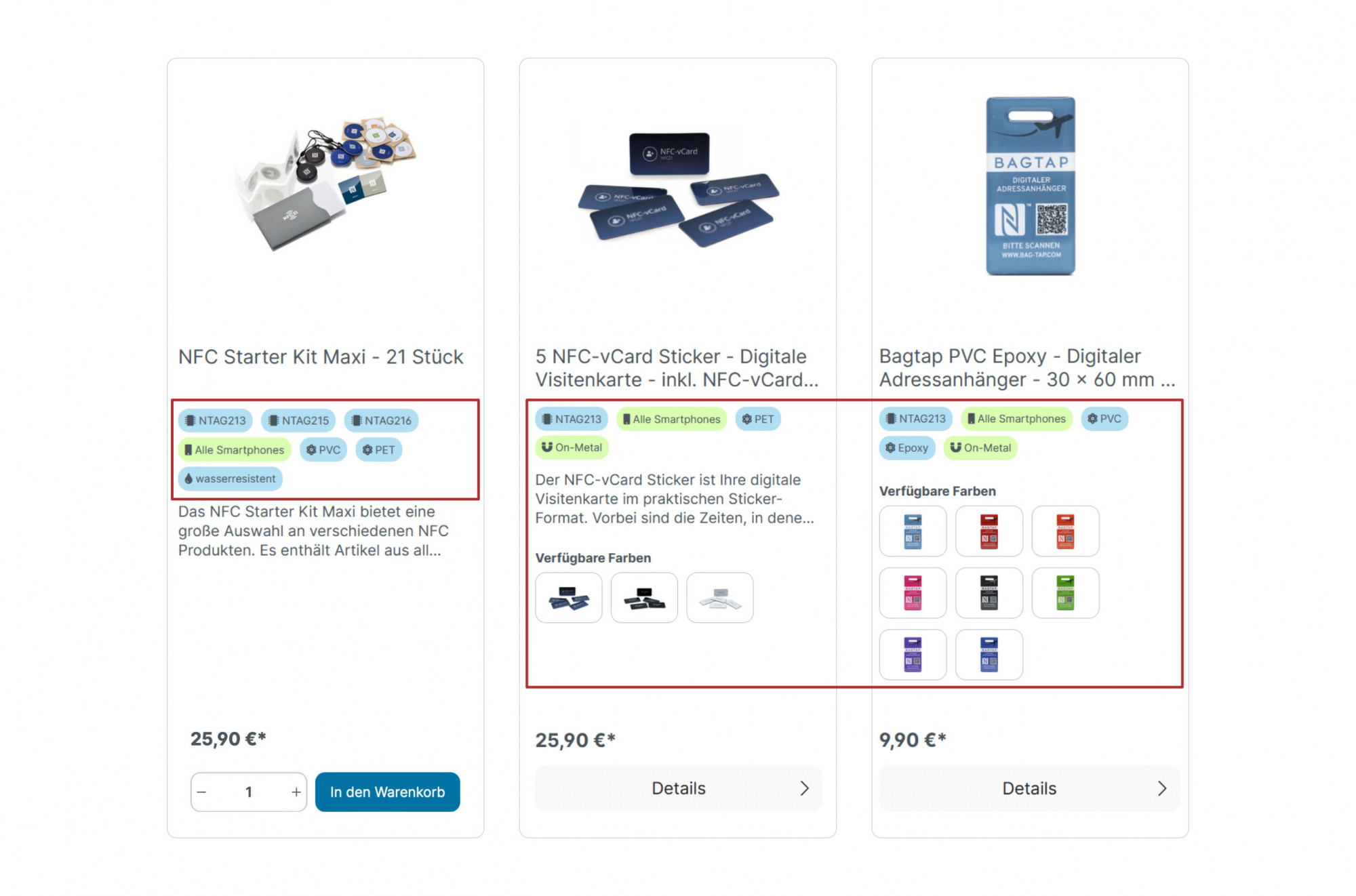Viewport: 1356px width, 896px height.
Task: Click the quantity input field
Action: [248, 792]
